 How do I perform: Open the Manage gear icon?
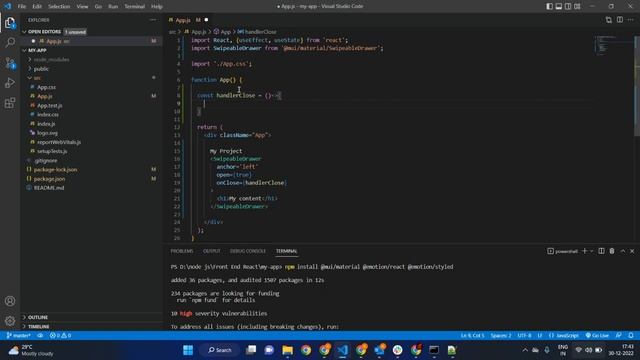point(10,321)
